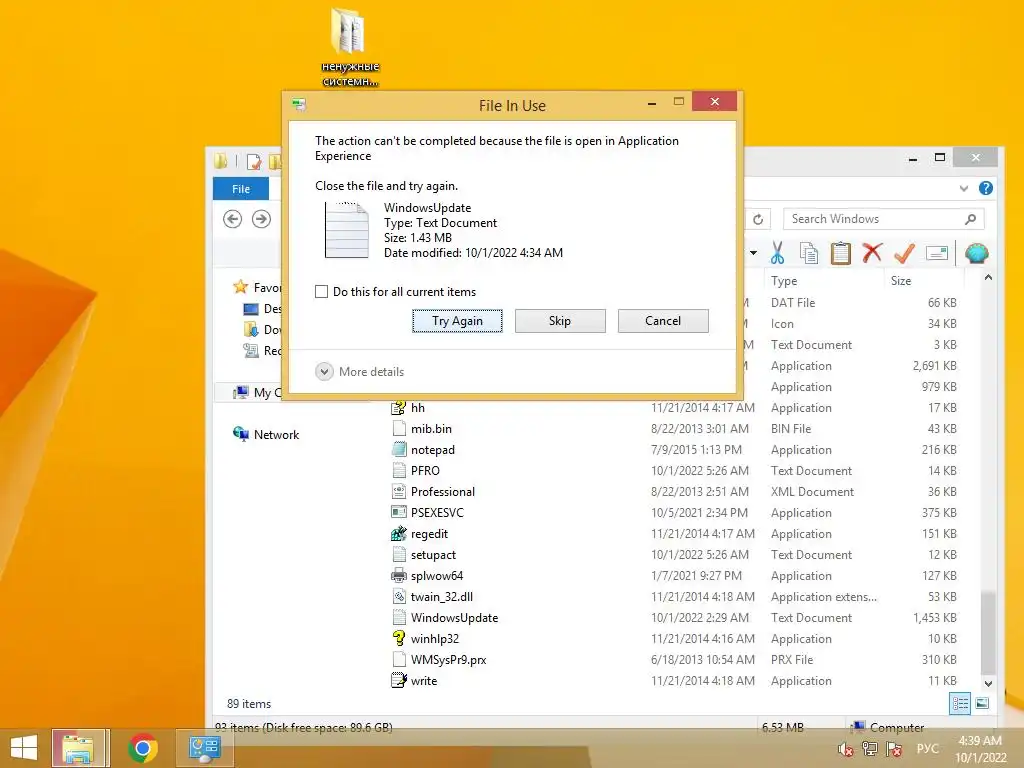Image resolution: width=1024 pixels, height=768 pixels.
Task: Select the WMSysPr9.prx file
Action: 673,660
